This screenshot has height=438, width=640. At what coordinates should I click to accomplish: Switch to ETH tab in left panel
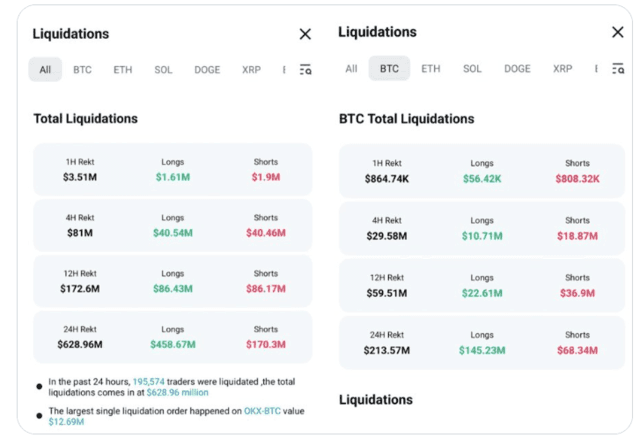(x=123, y=70)
